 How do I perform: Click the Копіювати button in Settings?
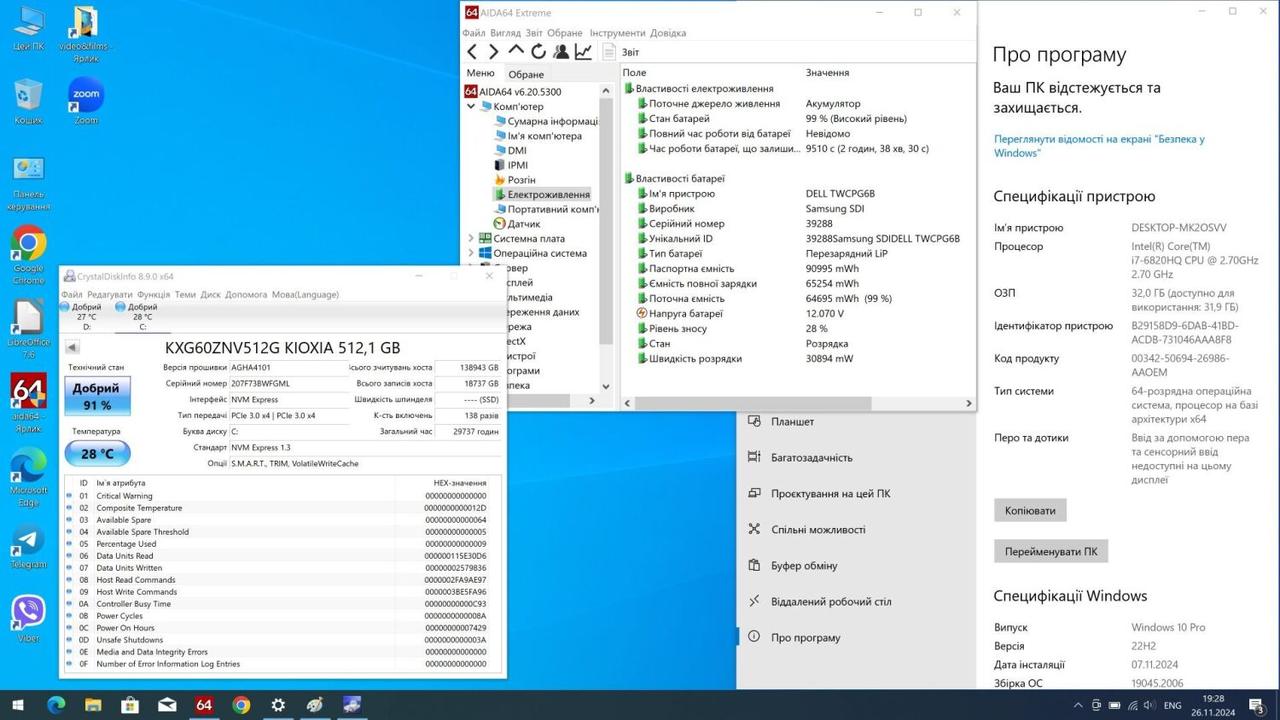click(1030, 510)
